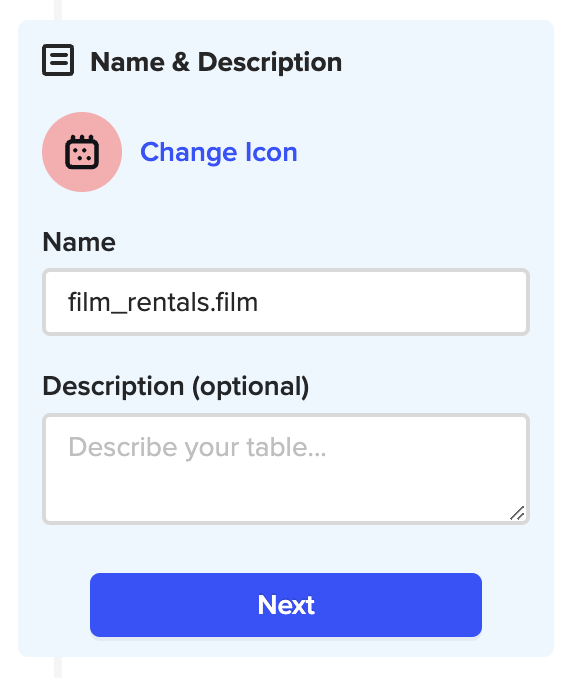The width and height of the screenshot is (570, 678).
Task: Click the Name & Description heading
Action: (216, 62)
